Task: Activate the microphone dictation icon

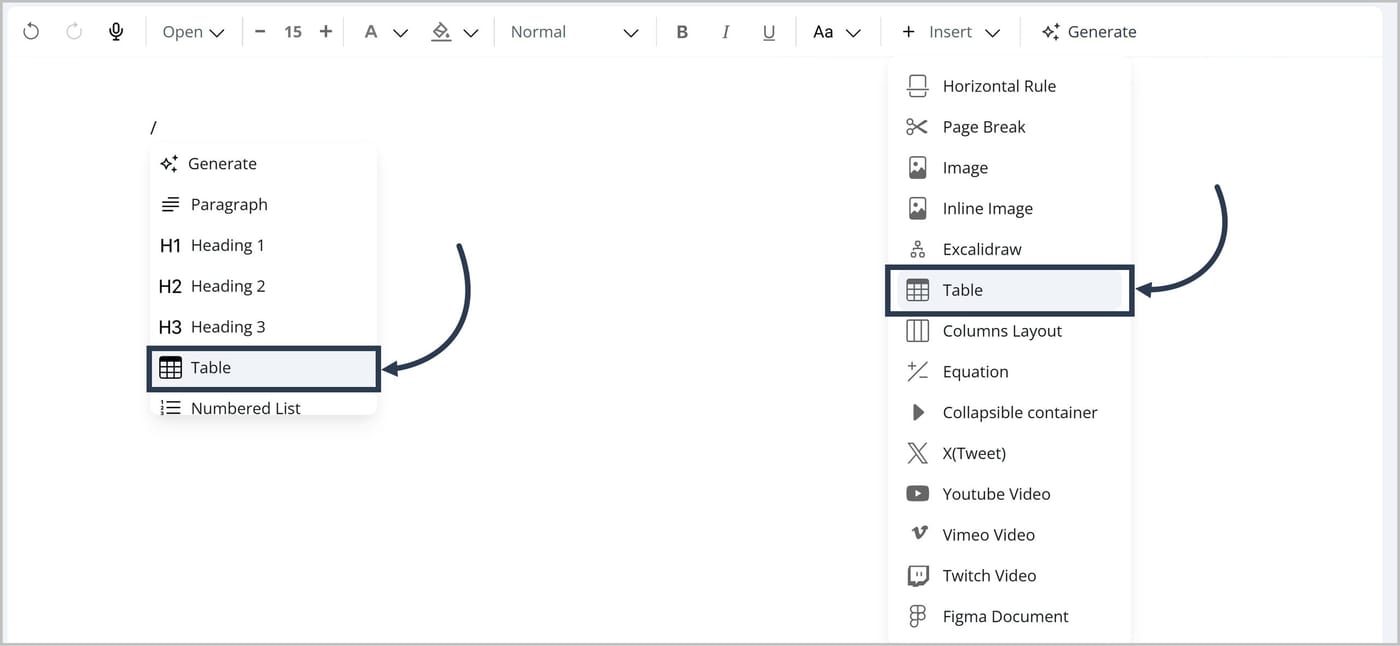Action: (116, 32)
